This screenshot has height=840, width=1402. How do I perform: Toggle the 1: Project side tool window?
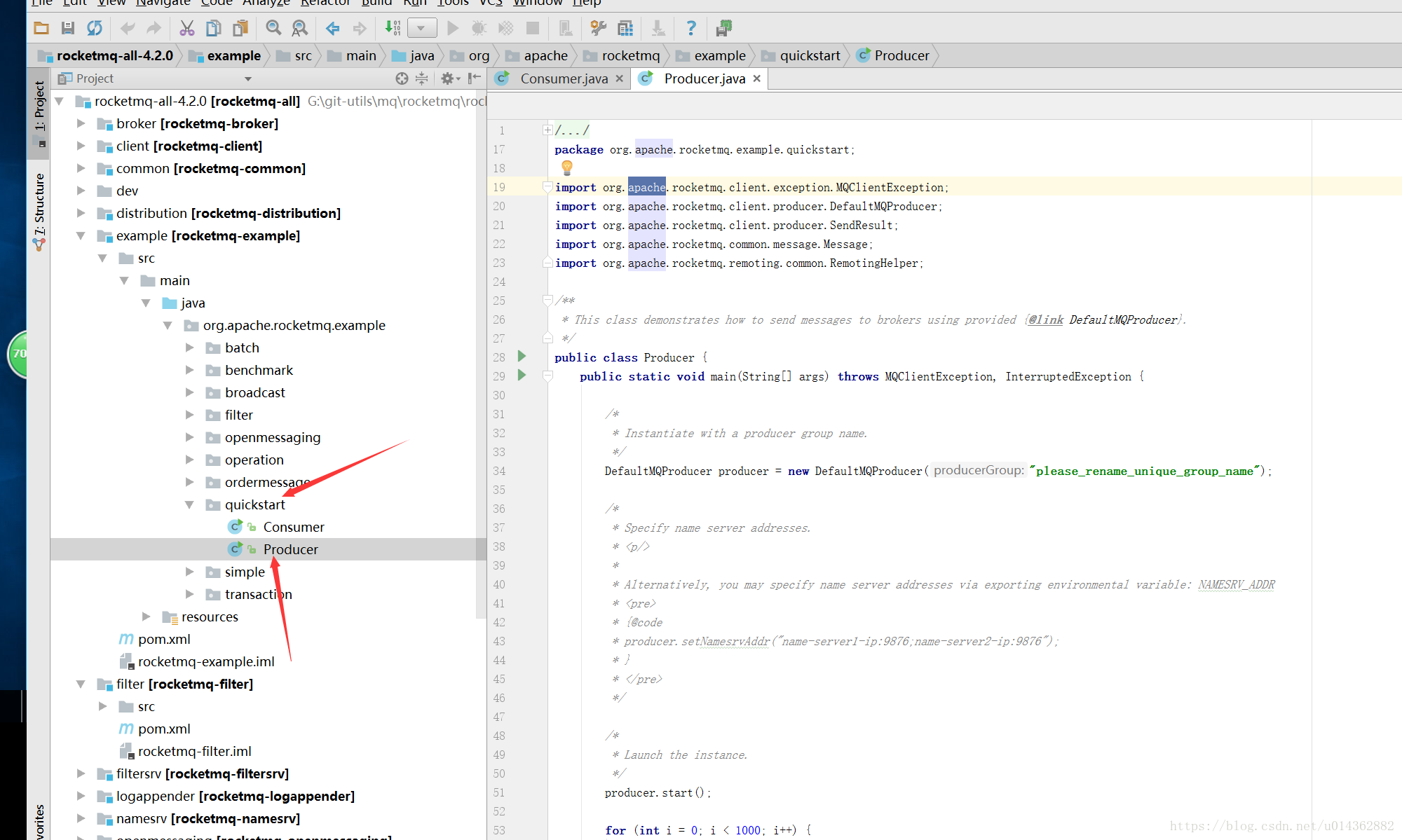tap(39, 105)
